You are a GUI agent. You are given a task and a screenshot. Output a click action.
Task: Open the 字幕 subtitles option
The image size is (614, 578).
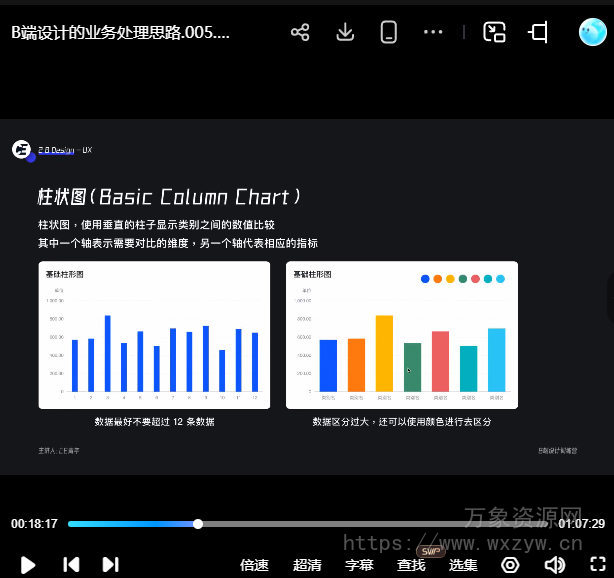tap(359, 565)
